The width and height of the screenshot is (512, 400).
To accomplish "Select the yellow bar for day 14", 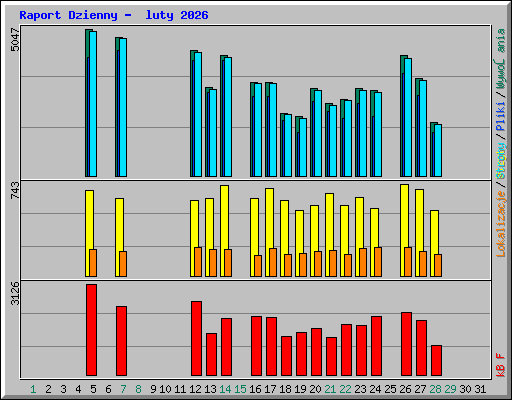I will coord(224,231).
